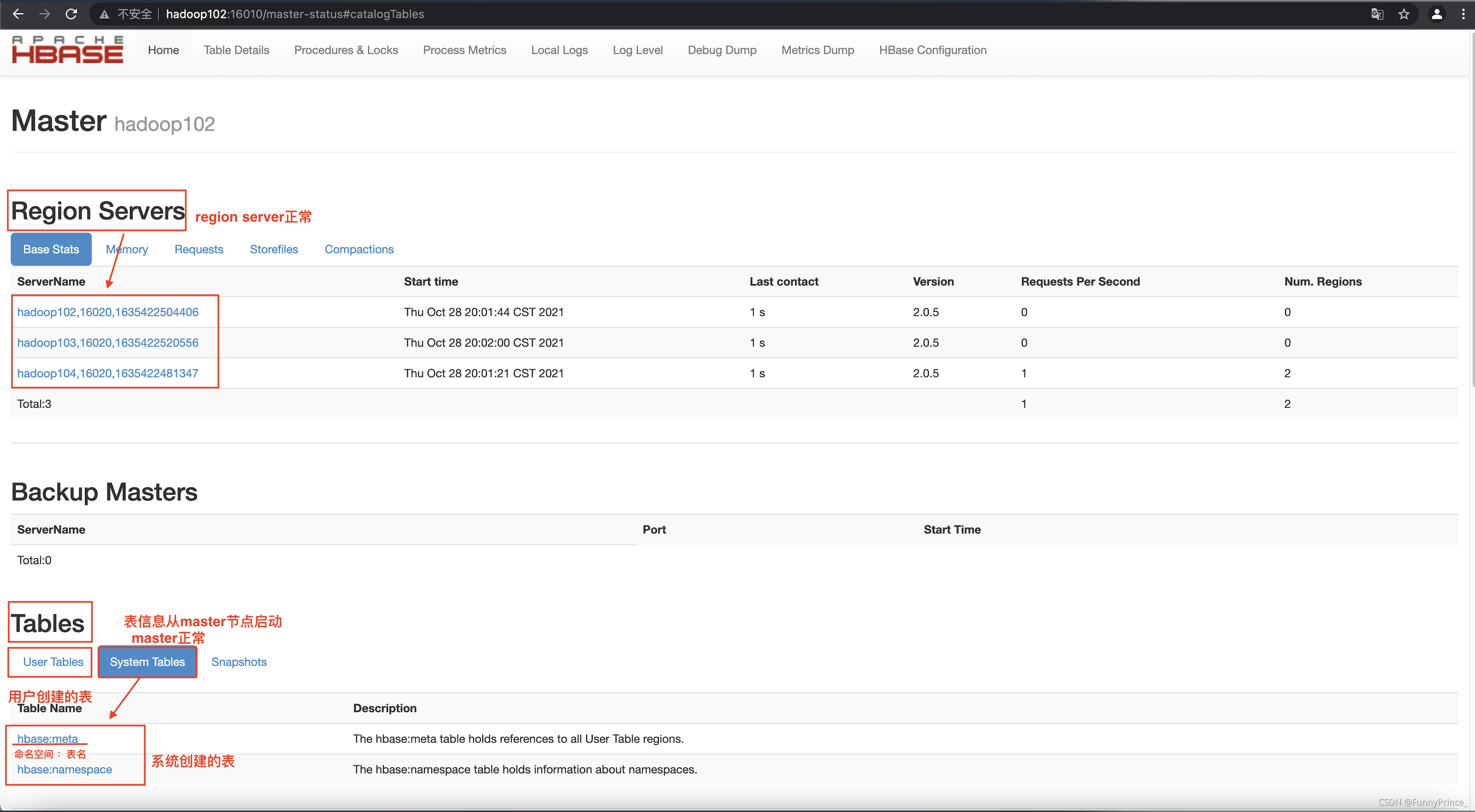The image size is (1475, 812).
Task: Click the browser back arrow
Action: pos(18,14)
